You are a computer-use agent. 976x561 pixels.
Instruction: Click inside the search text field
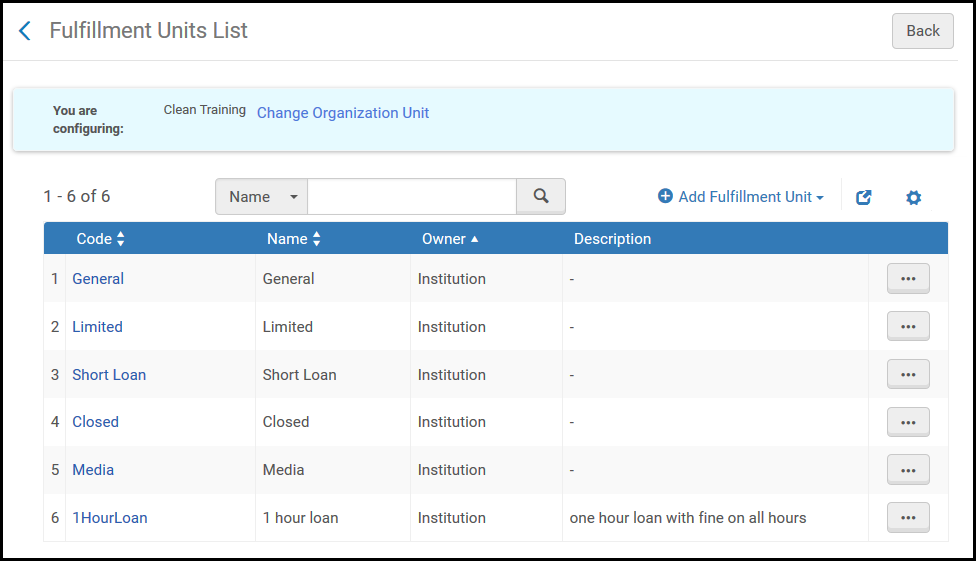click(x=411, y=197)
